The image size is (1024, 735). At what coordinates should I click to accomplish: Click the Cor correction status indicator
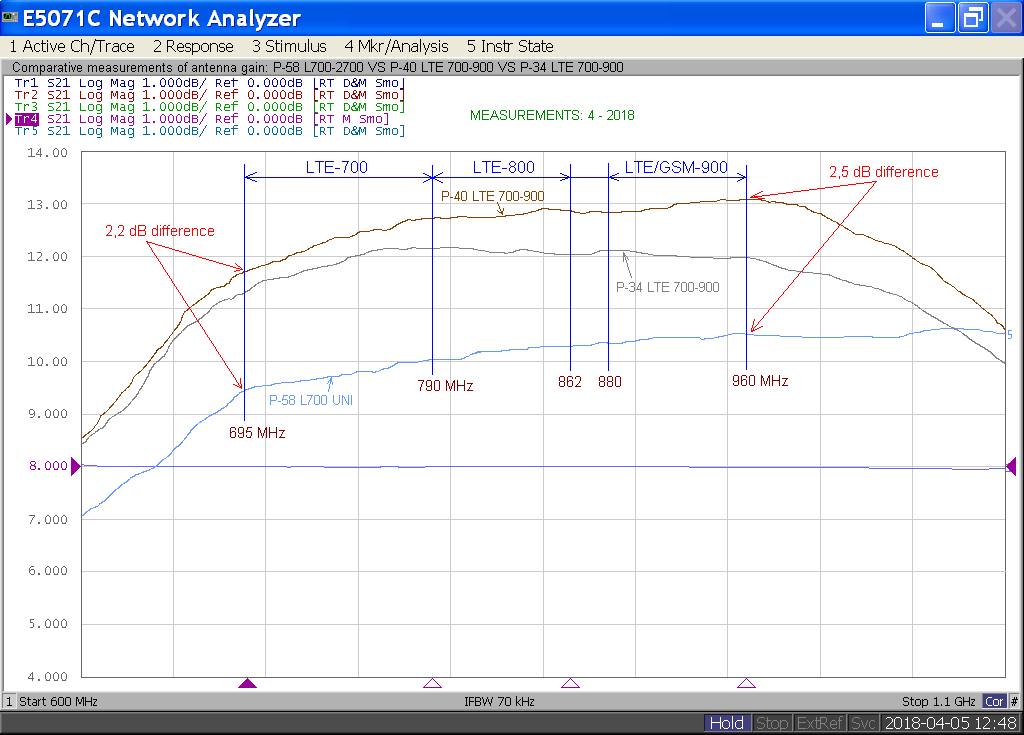[x=994, y=701]
